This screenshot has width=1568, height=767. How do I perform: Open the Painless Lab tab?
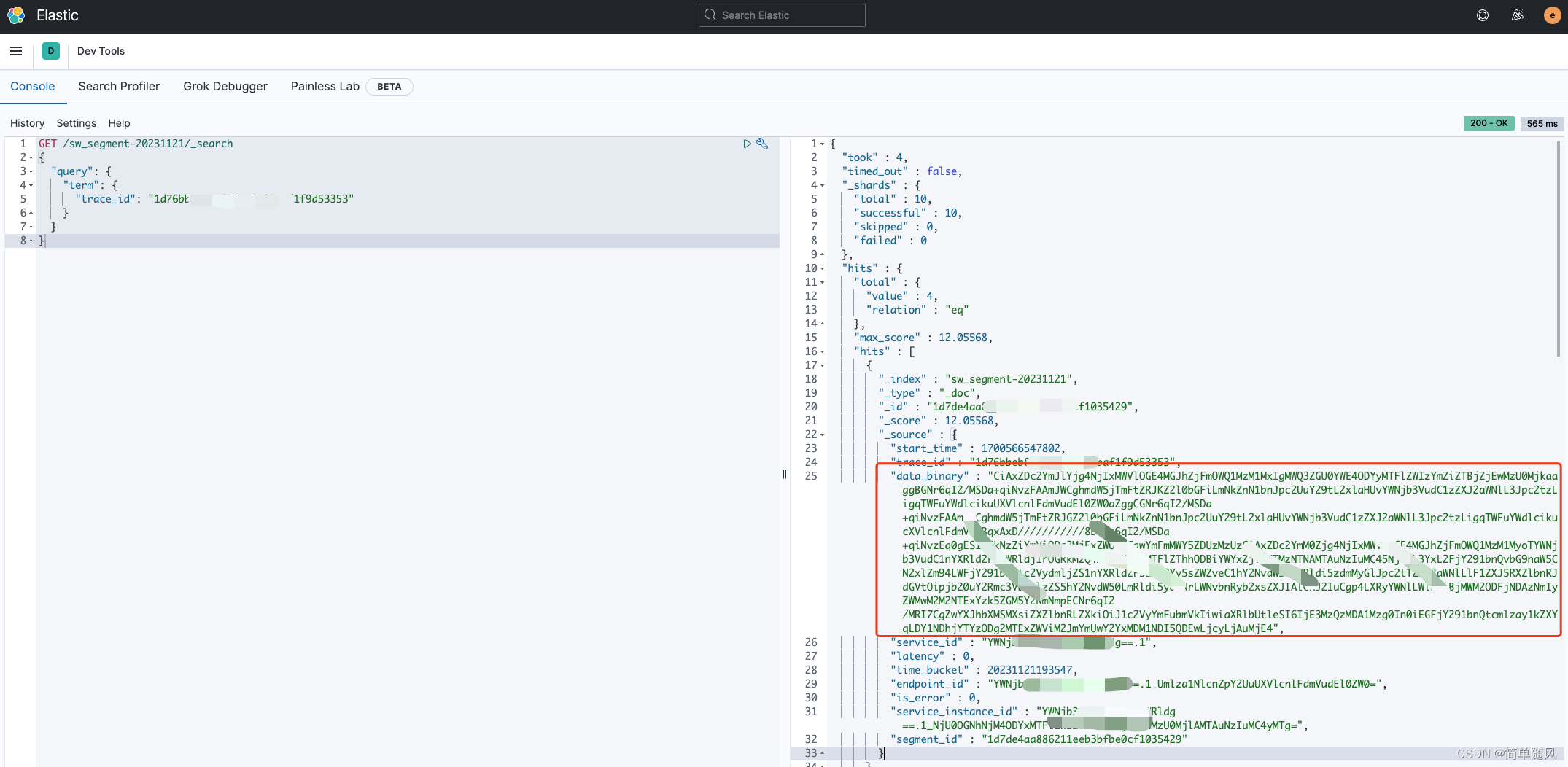click(325, 86)
